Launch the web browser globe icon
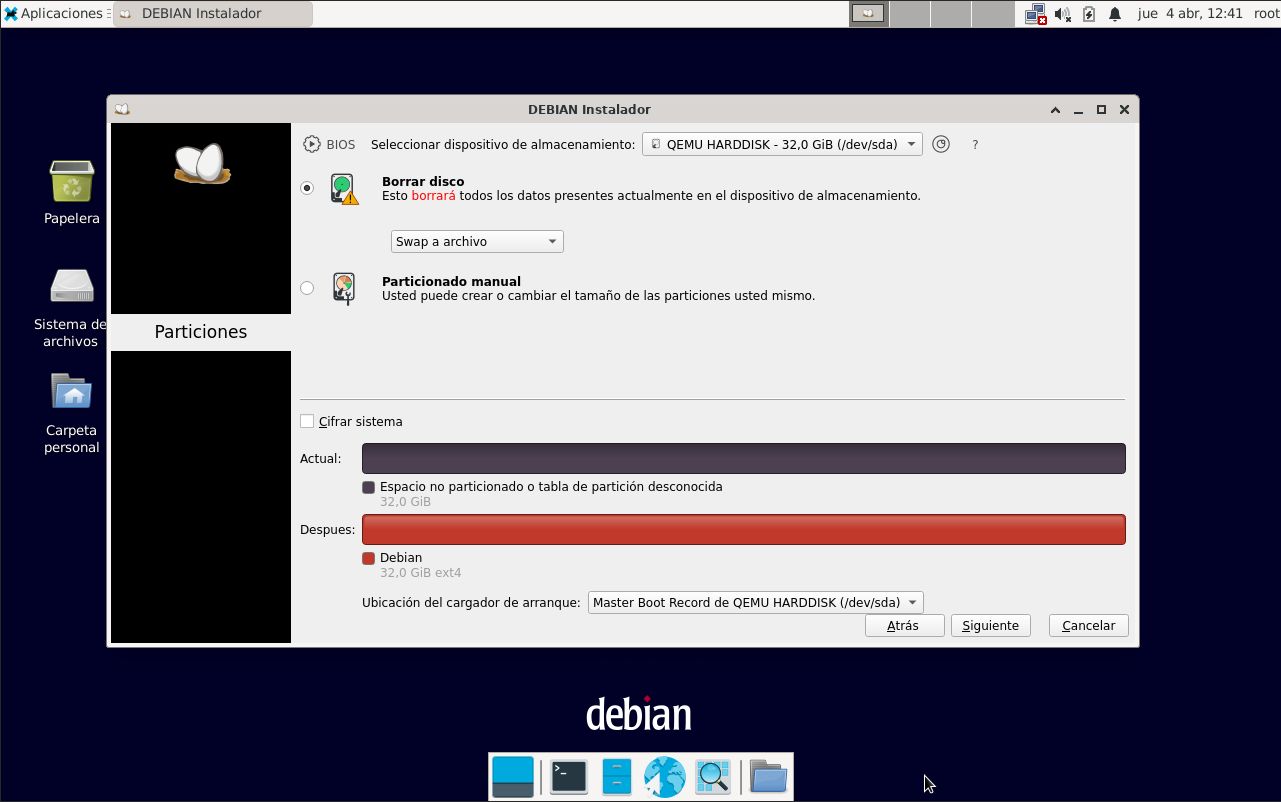 664,777
